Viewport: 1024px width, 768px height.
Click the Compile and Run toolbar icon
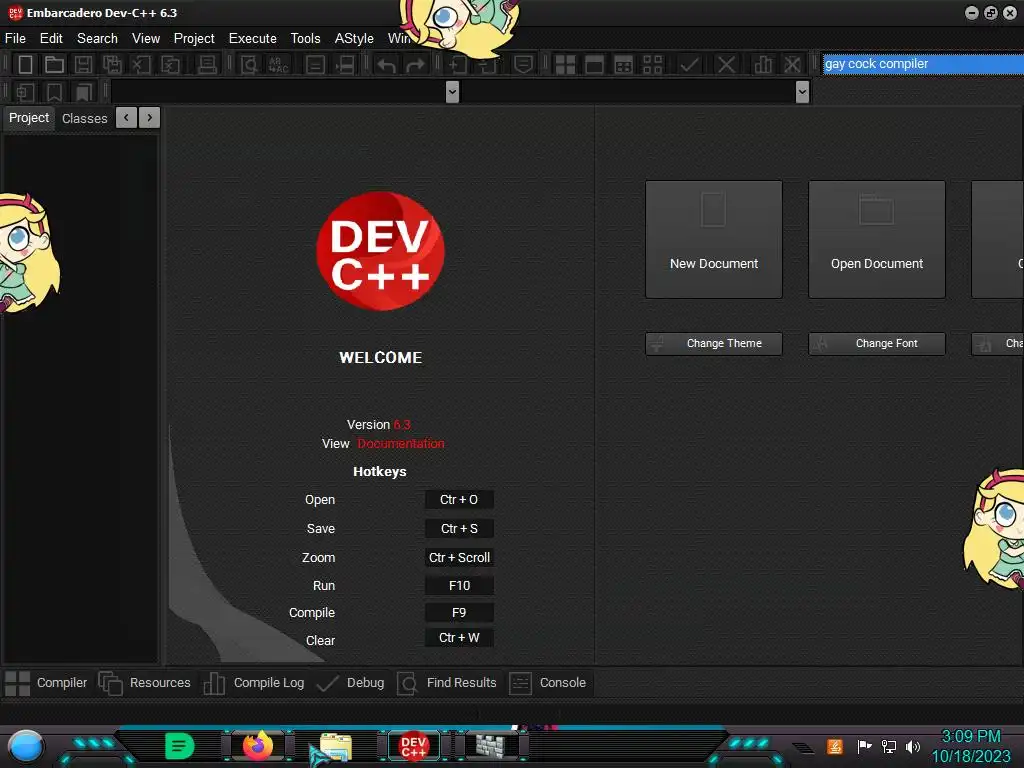pyautogui.click(x=624, y=65)
